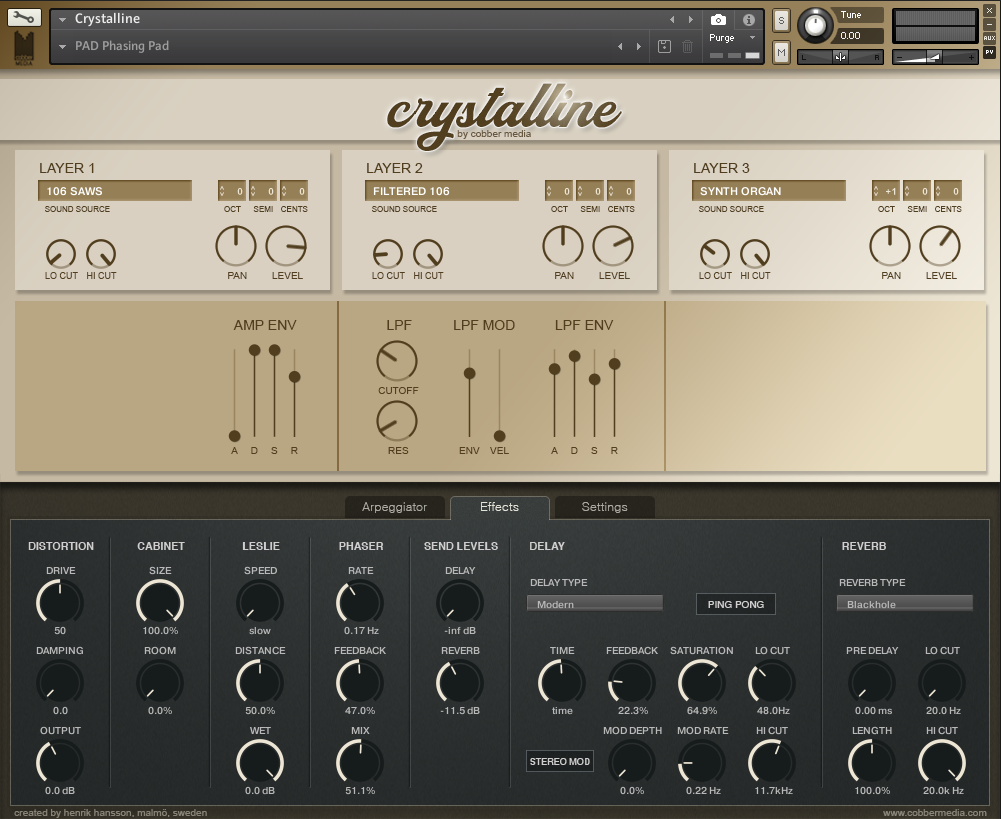Viewport: 1001px width, 819px height.
Task: Click the header volume slider
Action: 935,57
